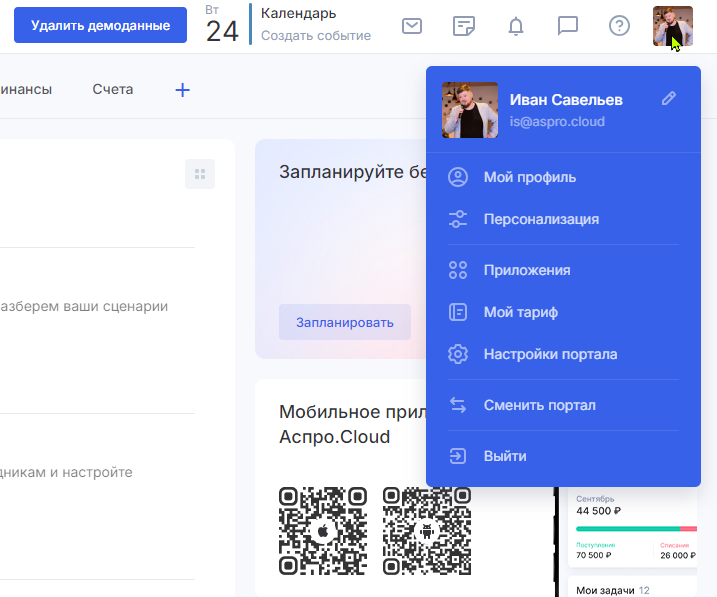
Task: Open the mail envelope icon in header
Action: click(412, 26)
